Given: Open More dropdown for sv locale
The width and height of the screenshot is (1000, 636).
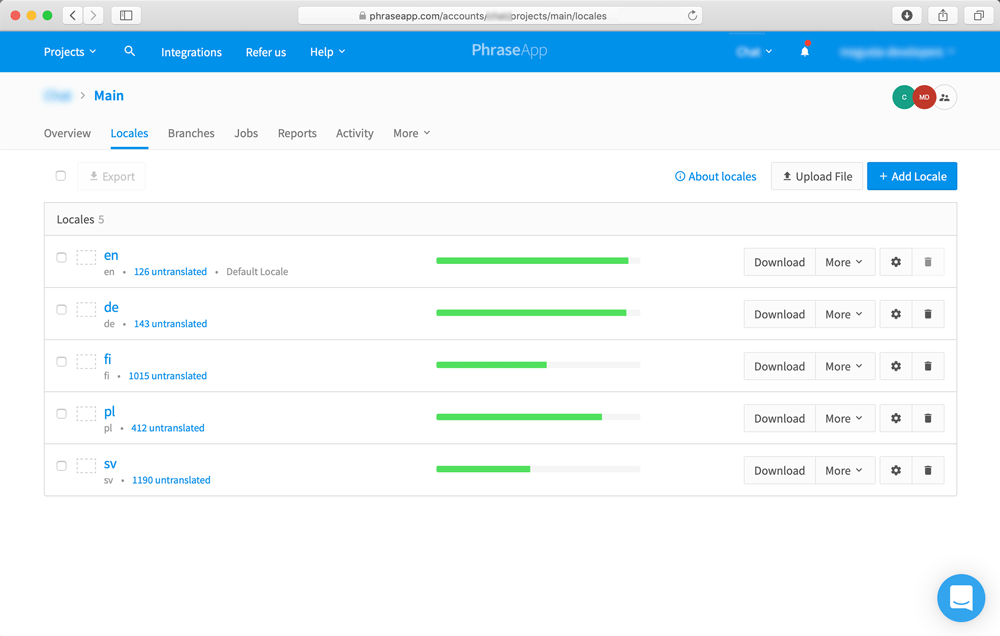Looking at the screenshot, I should pyautogui.click(x=844, y=471).
